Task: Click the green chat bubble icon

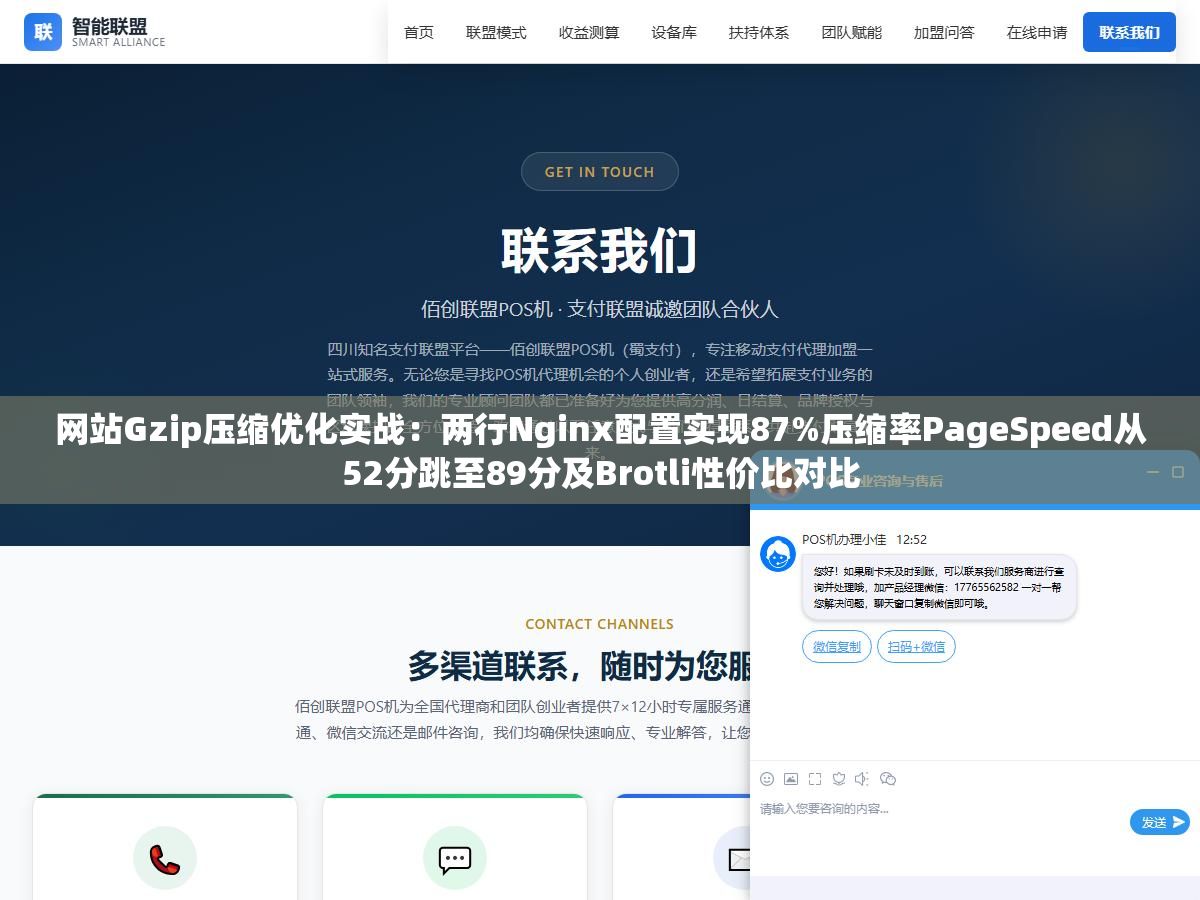Action: coord(455,858)
